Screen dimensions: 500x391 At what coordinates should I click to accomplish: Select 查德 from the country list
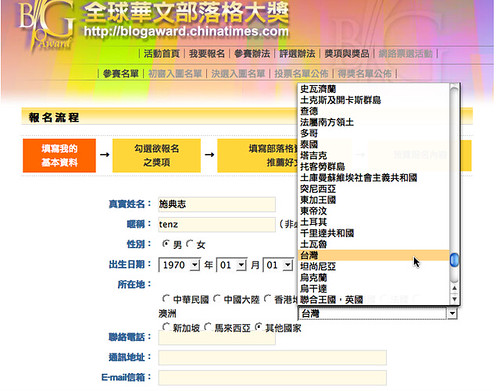(373, 111)
